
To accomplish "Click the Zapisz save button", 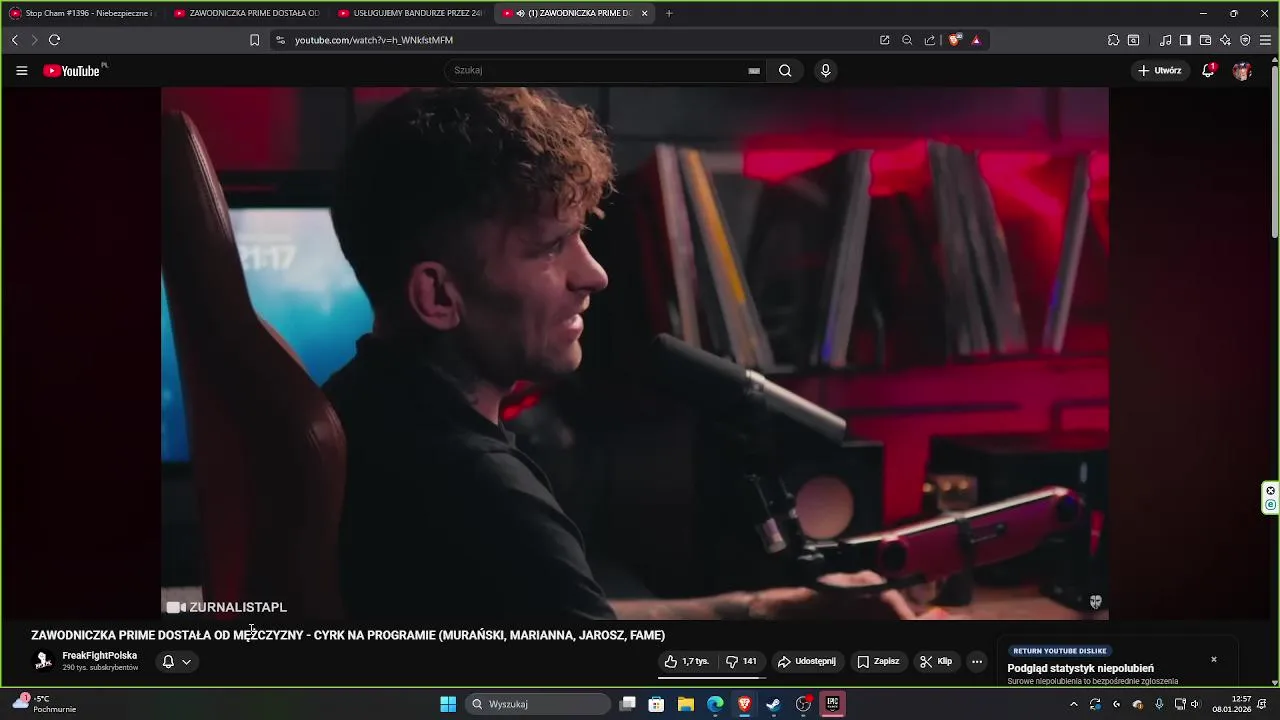I will [878, 661].
